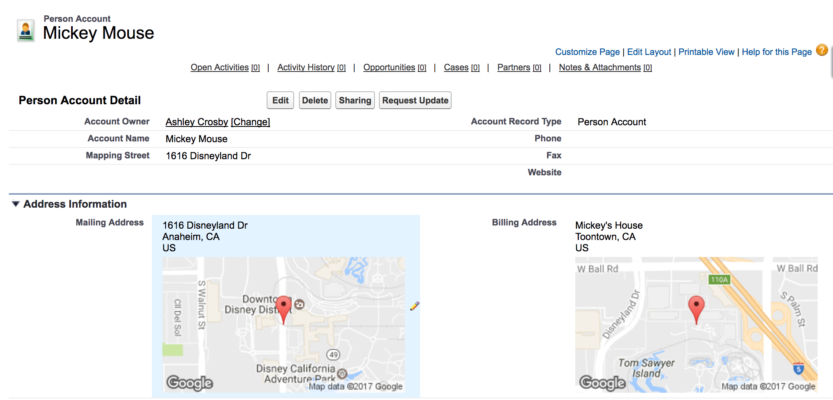833x400 pixels.
Task: Click the Billing Address text Mickey's House
Action: [609, 226]
